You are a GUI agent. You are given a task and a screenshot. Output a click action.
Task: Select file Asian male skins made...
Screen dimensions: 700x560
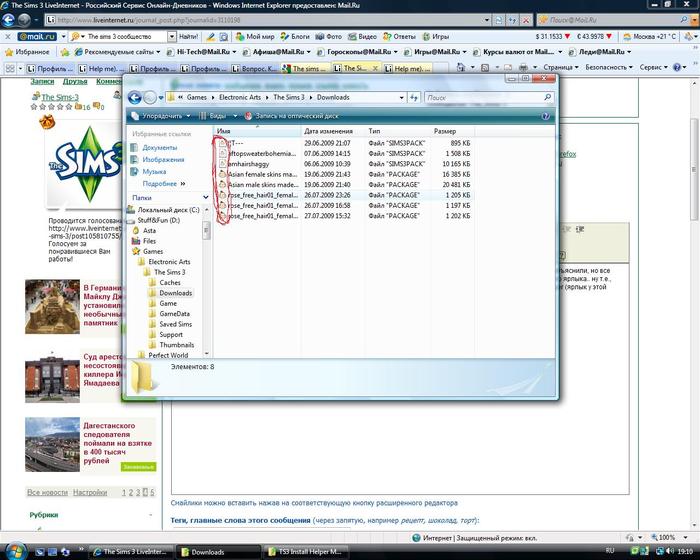263,184
